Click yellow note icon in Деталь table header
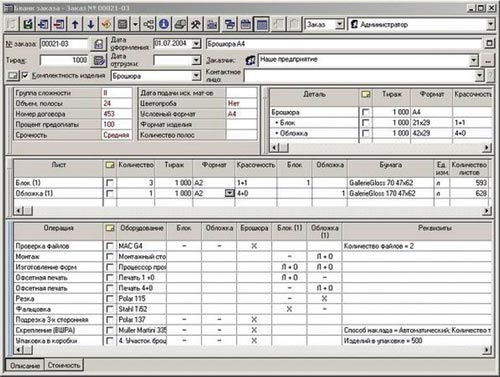The width and height of the screenshot is (500, 377). (x=366, y=95)
